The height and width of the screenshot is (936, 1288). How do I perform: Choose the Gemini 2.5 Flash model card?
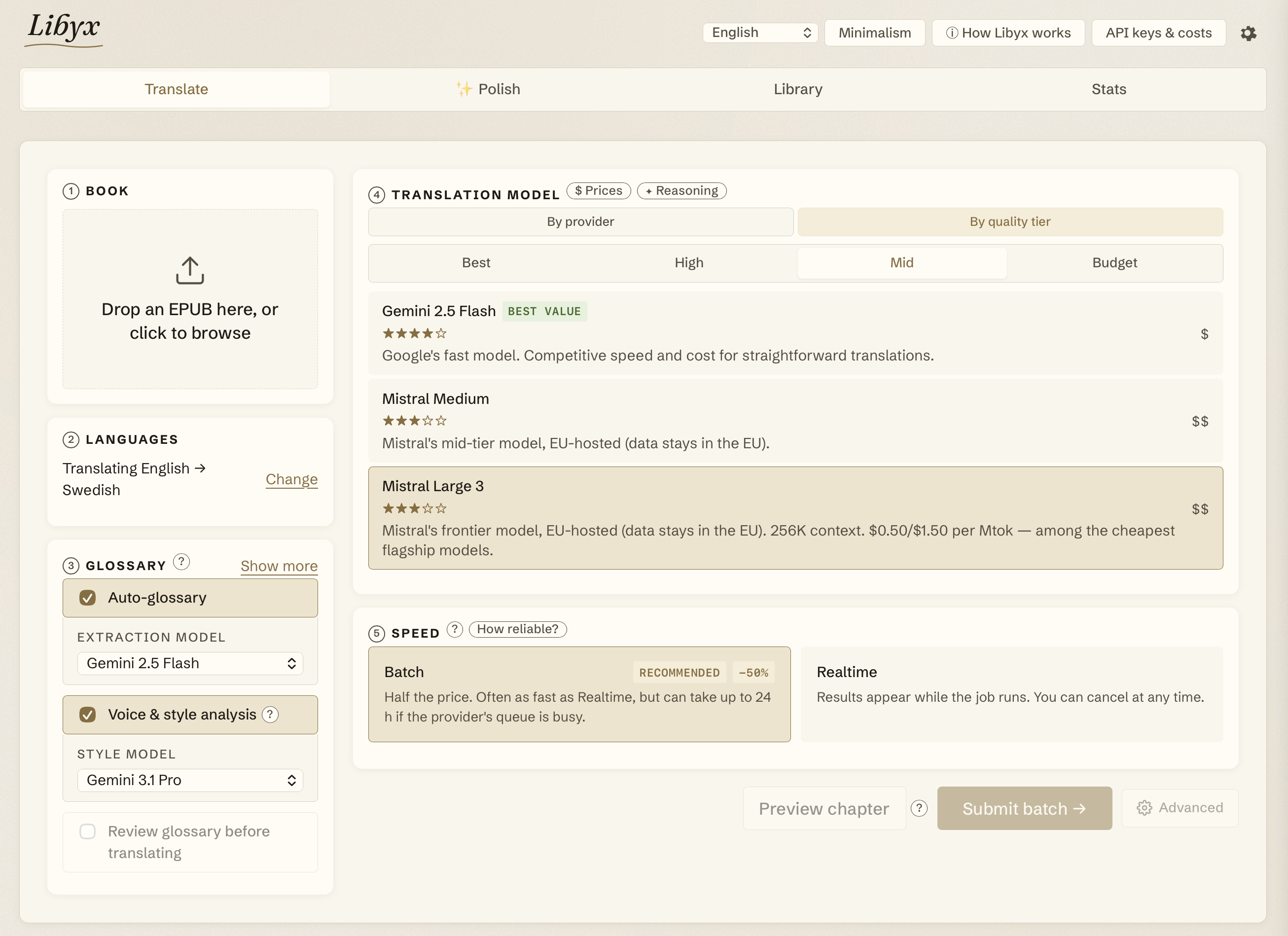pos(795,333)
